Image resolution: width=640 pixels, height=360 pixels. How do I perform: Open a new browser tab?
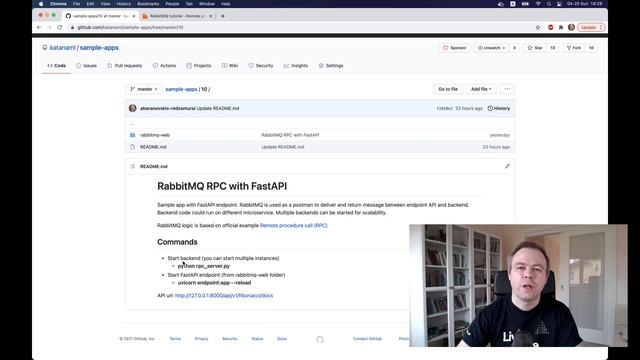pyautogui.click(x=223, y=16)
